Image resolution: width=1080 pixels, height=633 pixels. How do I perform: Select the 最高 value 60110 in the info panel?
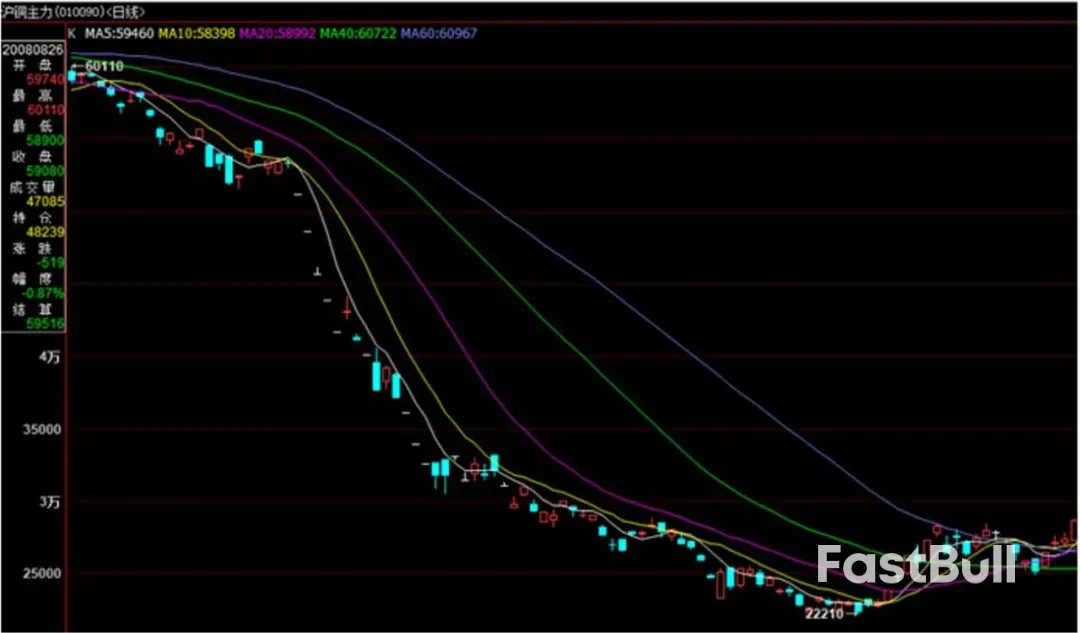click(x=46, y=110)
